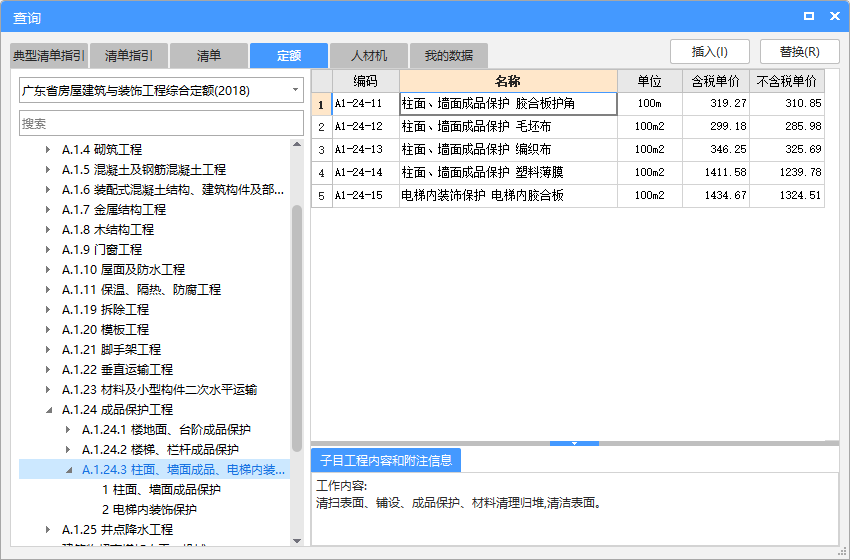Collapse the A.1.24 成品保护工程 node arrow

[48, 410]
